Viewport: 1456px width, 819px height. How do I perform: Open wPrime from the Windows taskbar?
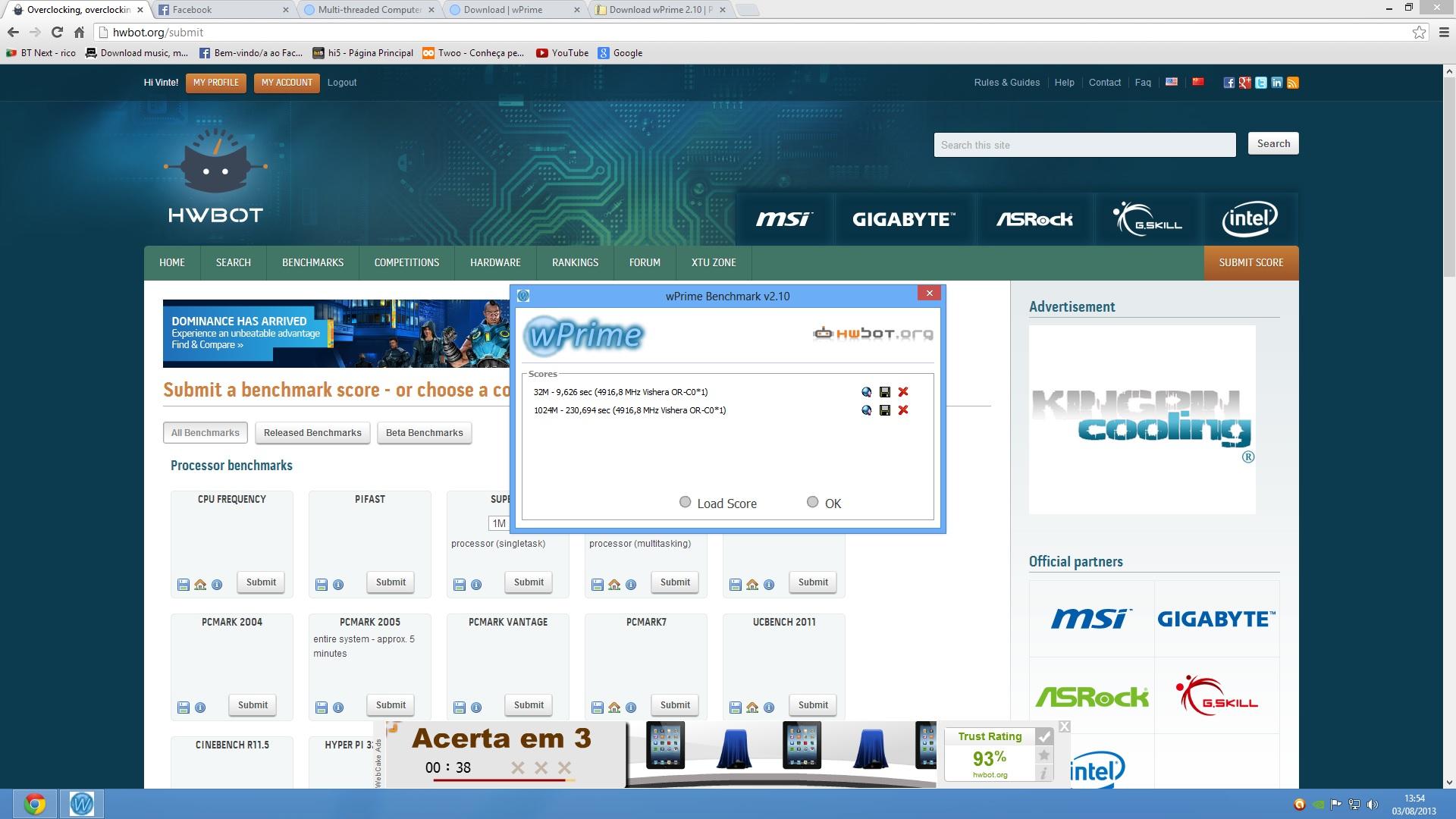[x=82, y=804]
